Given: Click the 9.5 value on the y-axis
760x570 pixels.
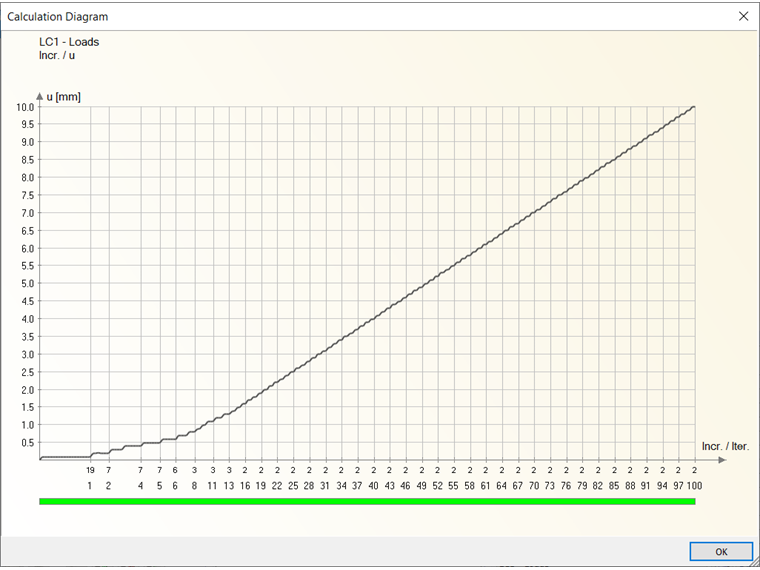Looking at the screenshot, I should click(x=28, y=124).
